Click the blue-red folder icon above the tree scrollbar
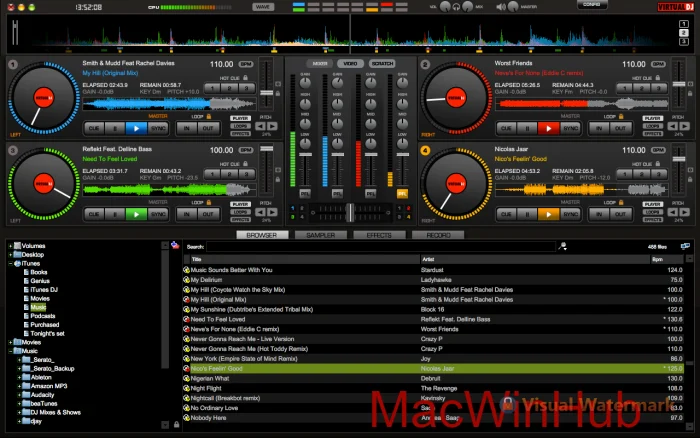 (x=175, y=245)
